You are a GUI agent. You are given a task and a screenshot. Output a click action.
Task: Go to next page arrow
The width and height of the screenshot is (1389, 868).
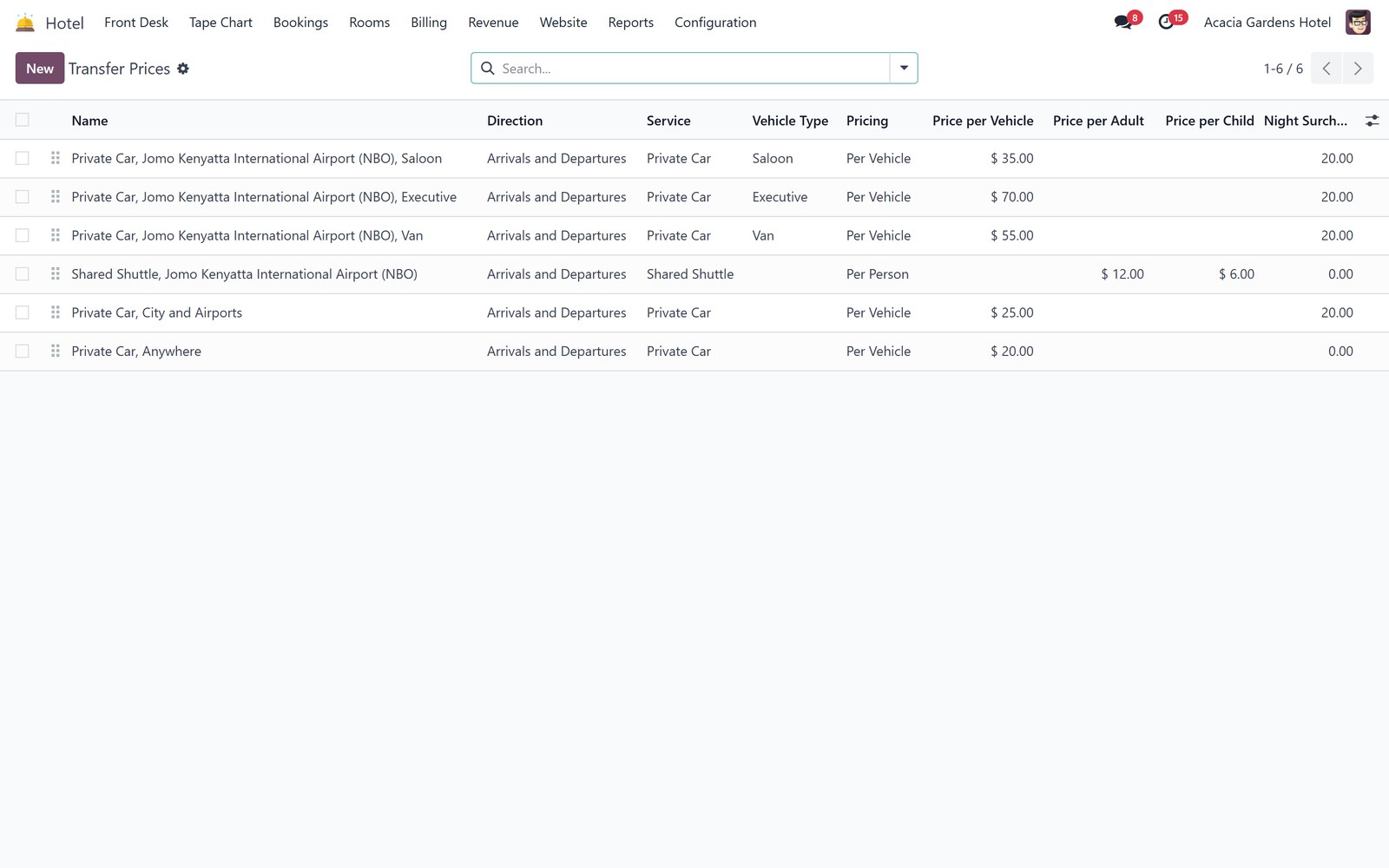point(1358,69)
